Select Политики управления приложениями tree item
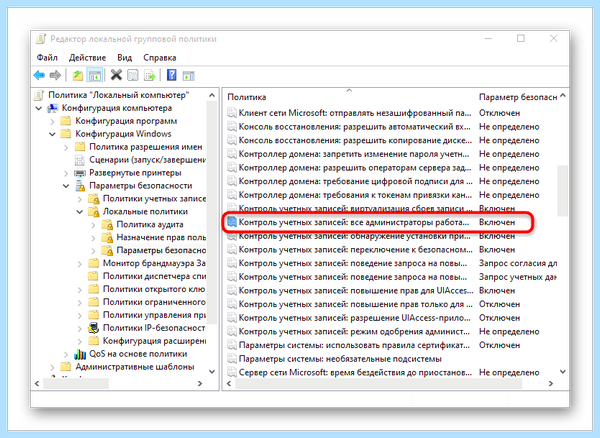Screen dimensions: 600x438 [x=154, y=315]
